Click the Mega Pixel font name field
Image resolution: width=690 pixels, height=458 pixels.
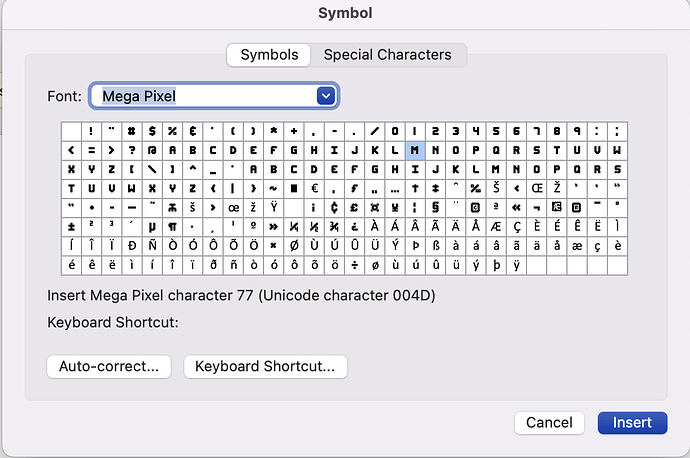202,96
